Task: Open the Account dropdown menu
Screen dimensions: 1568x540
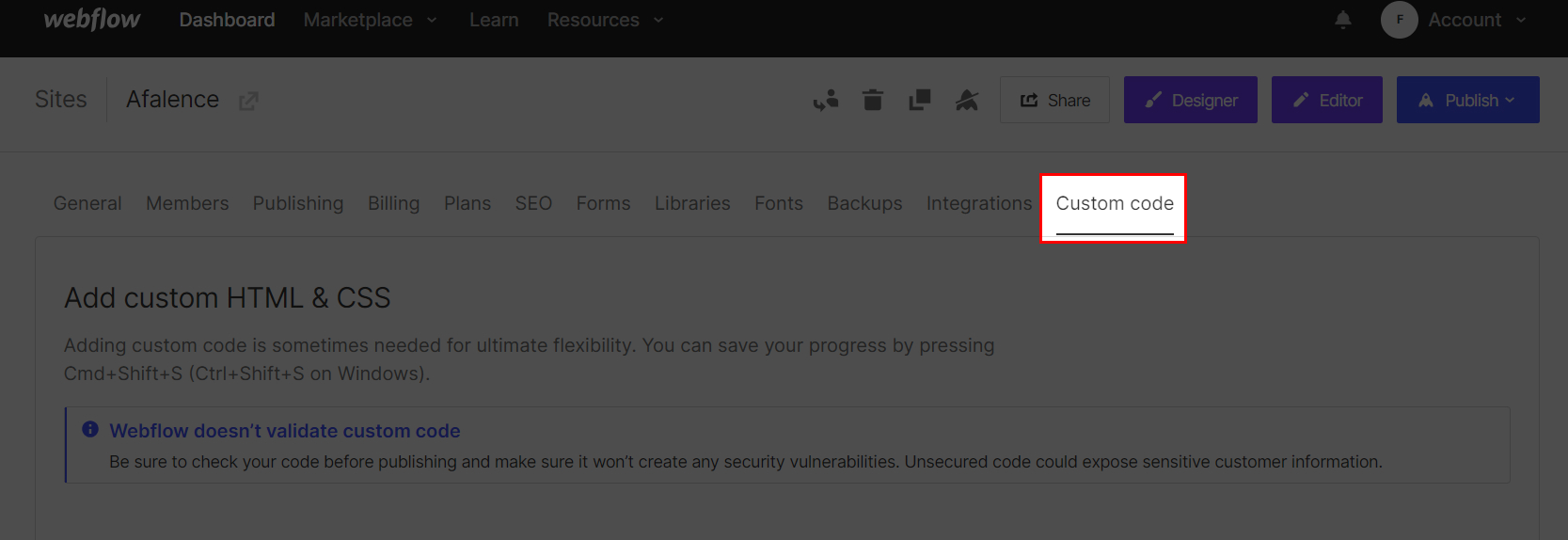Action: 1477,20
